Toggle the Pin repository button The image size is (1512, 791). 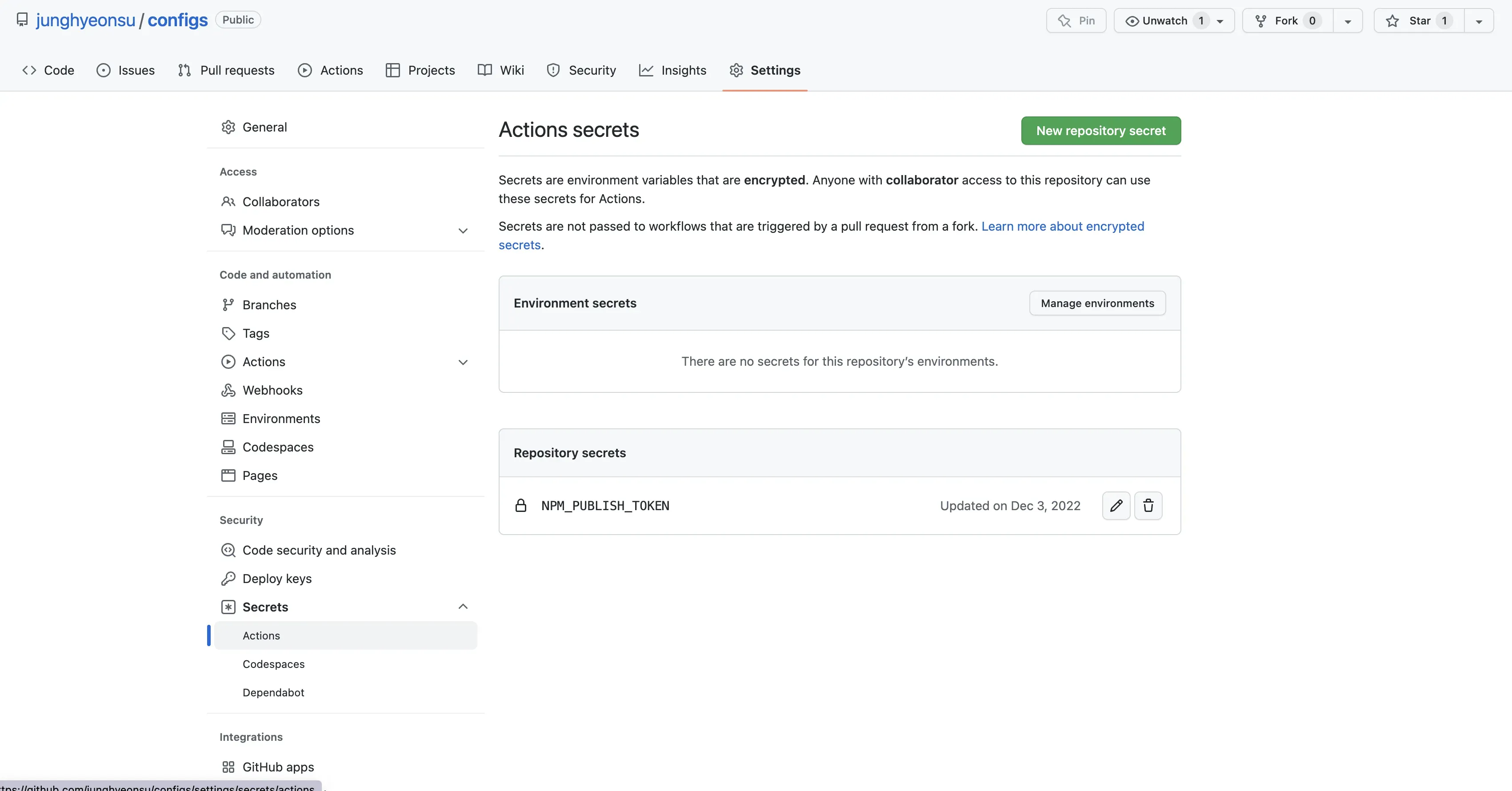(x=1076, y=20)
